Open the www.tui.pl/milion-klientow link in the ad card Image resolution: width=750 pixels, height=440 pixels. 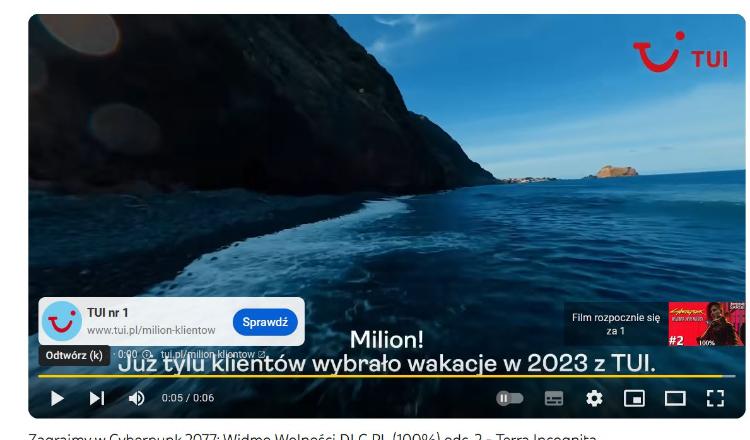pyautogui.click(x=151, y=330)
